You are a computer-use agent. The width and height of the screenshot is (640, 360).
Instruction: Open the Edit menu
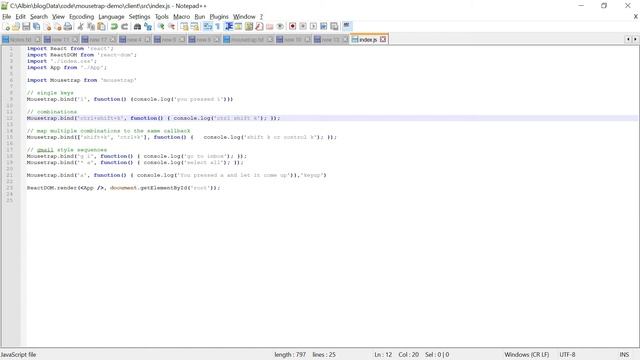pos(20,17)
